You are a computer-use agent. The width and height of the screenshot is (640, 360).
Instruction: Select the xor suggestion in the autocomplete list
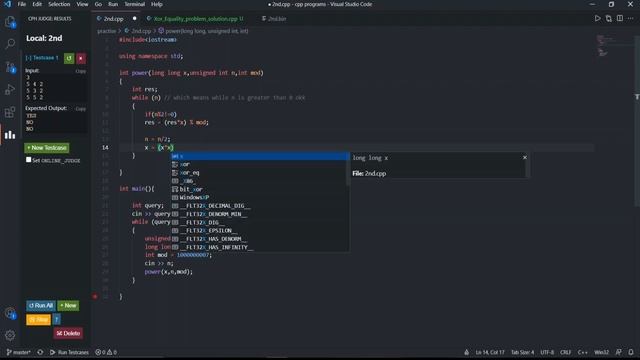[x=260, y=164]
